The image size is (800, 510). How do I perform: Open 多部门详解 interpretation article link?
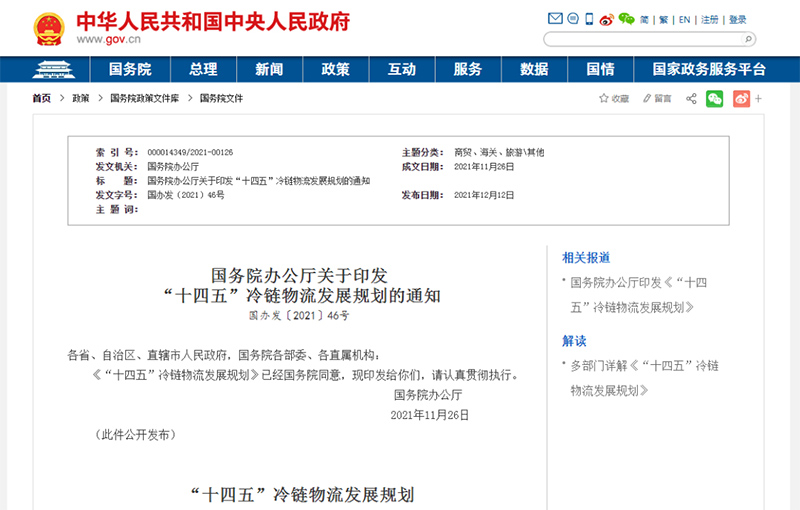coord(644,378)
